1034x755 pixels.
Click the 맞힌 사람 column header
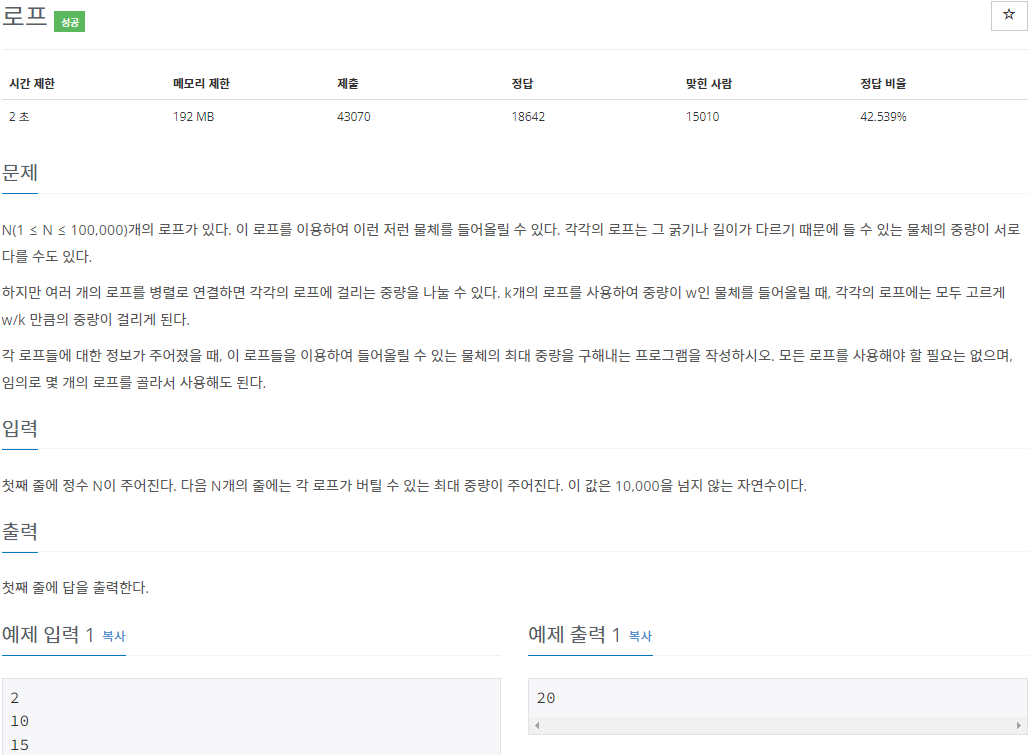pos(708,84)
